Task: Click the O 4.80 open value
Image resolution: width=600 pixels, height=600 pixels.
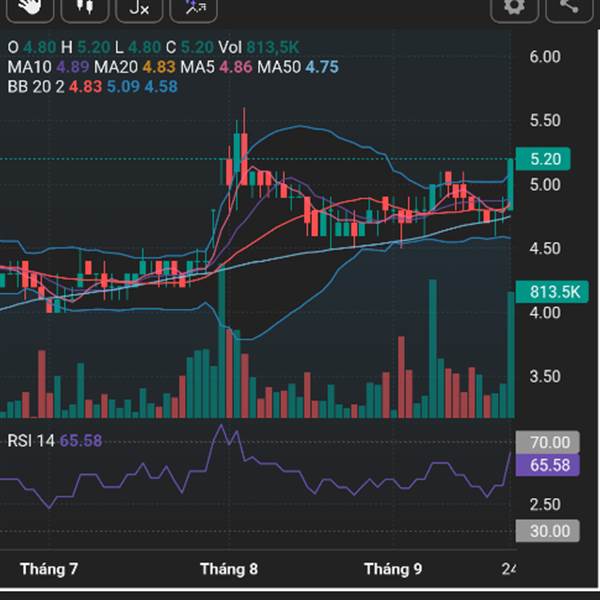Action: (x=32, y=47)
